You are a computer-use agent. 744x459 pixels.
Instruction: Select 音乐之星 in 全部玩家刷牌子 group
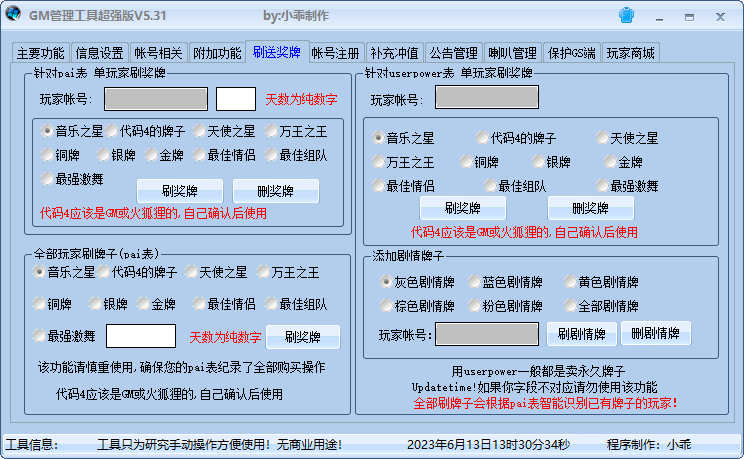pos(64,272)
